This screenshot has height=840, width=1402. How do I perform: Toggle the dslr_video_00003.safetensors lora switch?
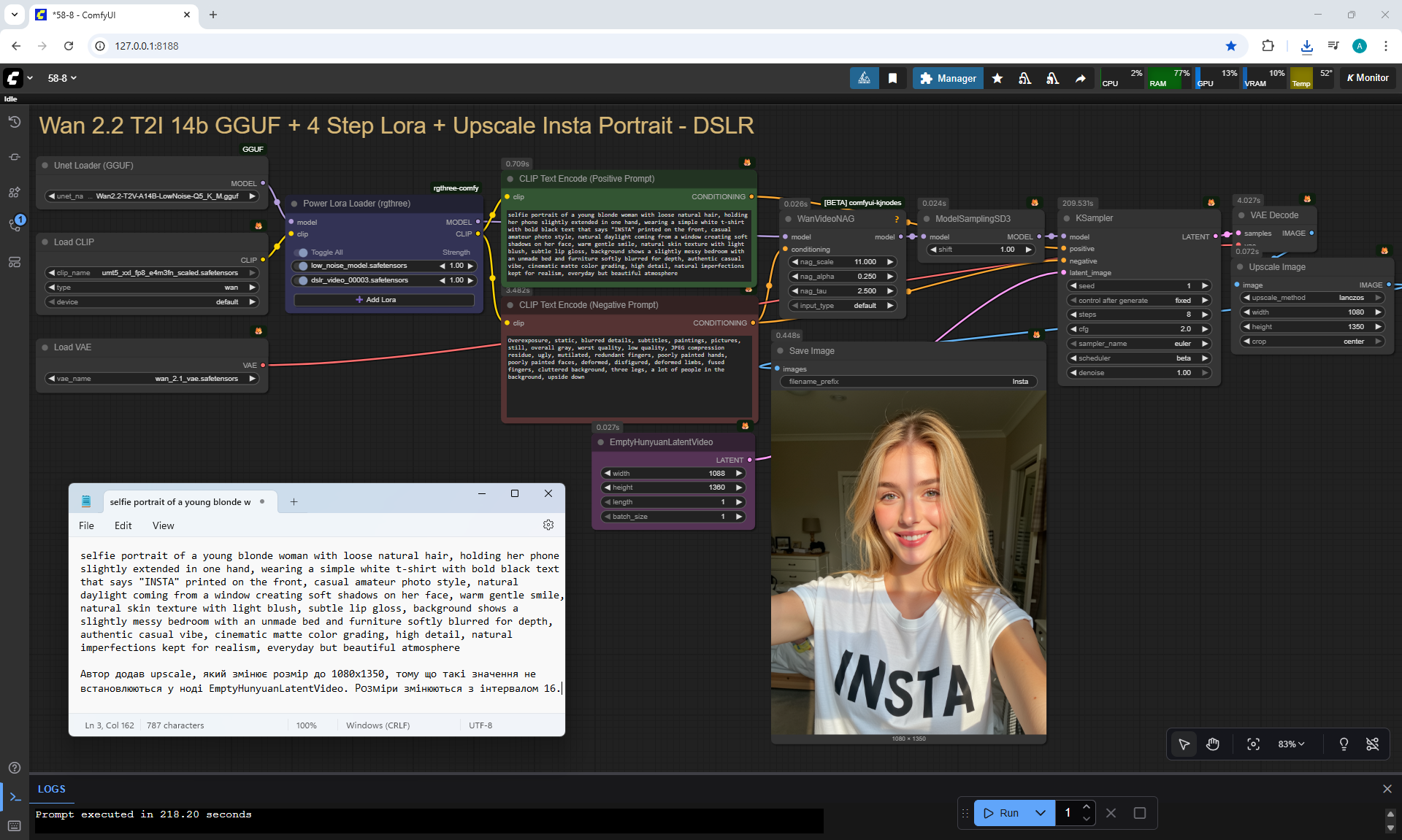(x=303, y=280)
